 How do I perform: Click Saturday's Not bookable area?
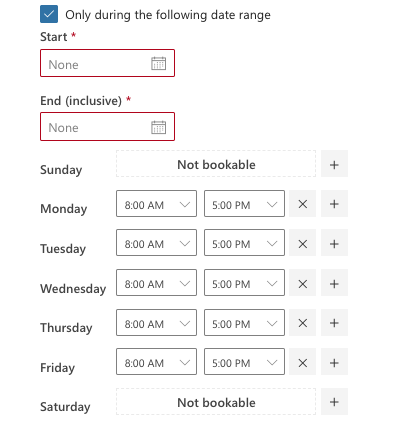216,402
